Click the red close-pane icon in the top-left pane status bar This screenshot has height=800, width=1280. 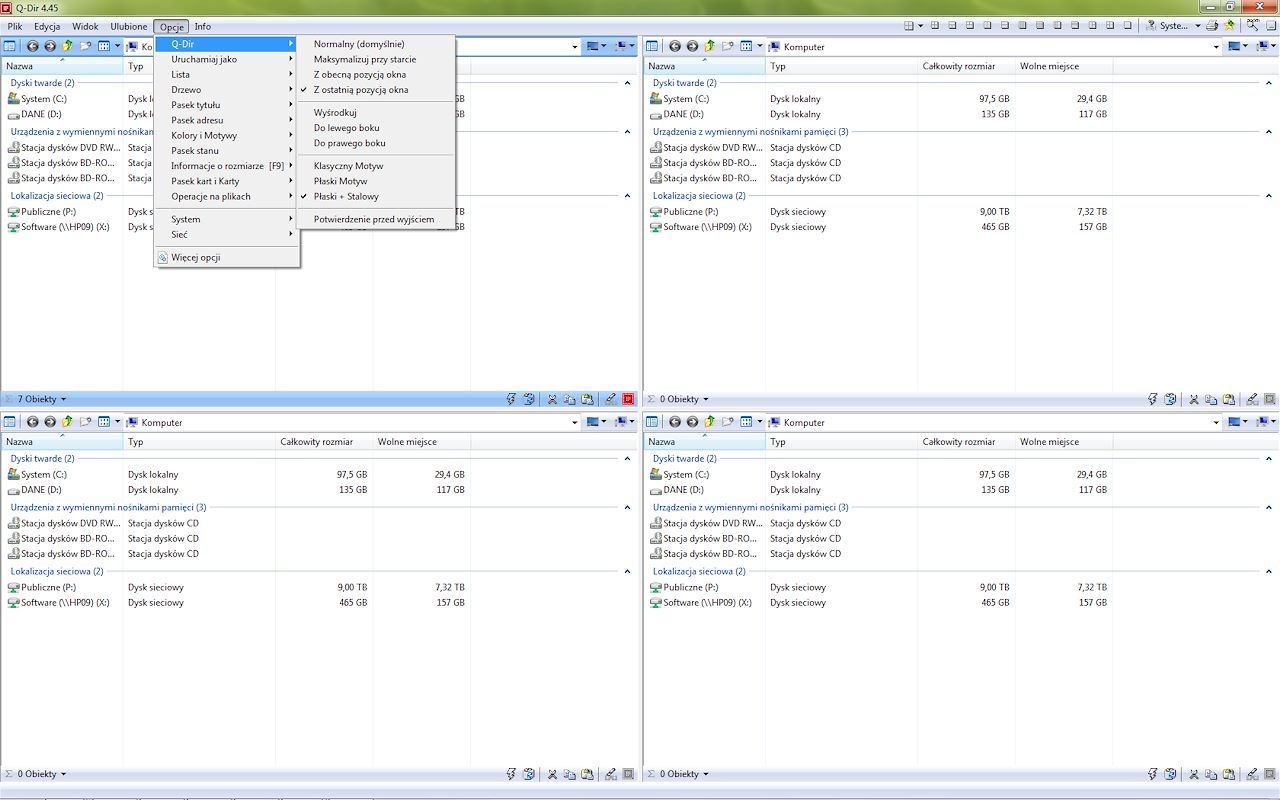click(x=628, y=399)
